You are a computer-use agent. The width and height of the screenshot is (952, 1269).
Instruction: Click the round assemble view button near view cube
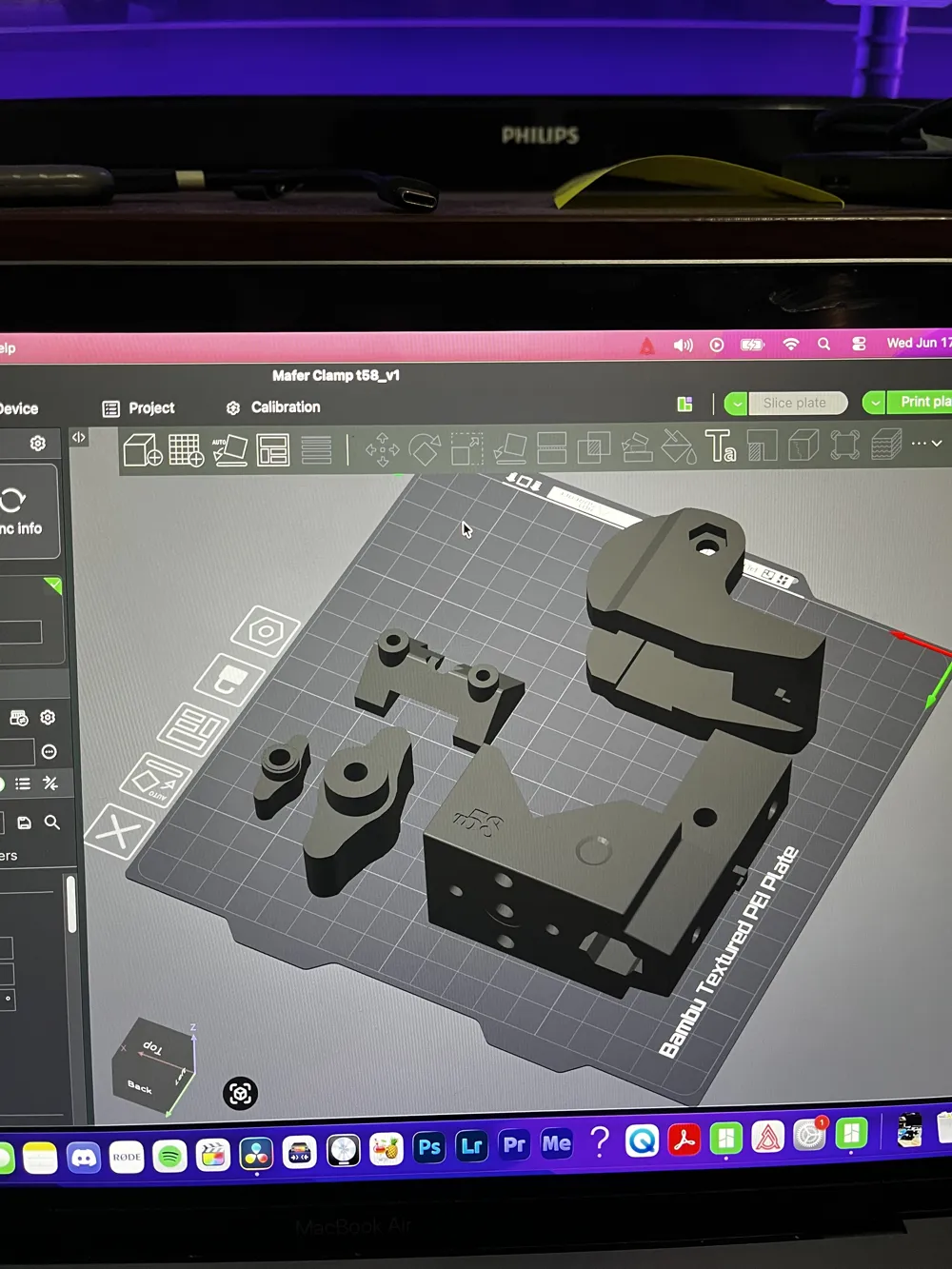[x=240, y=1094]
